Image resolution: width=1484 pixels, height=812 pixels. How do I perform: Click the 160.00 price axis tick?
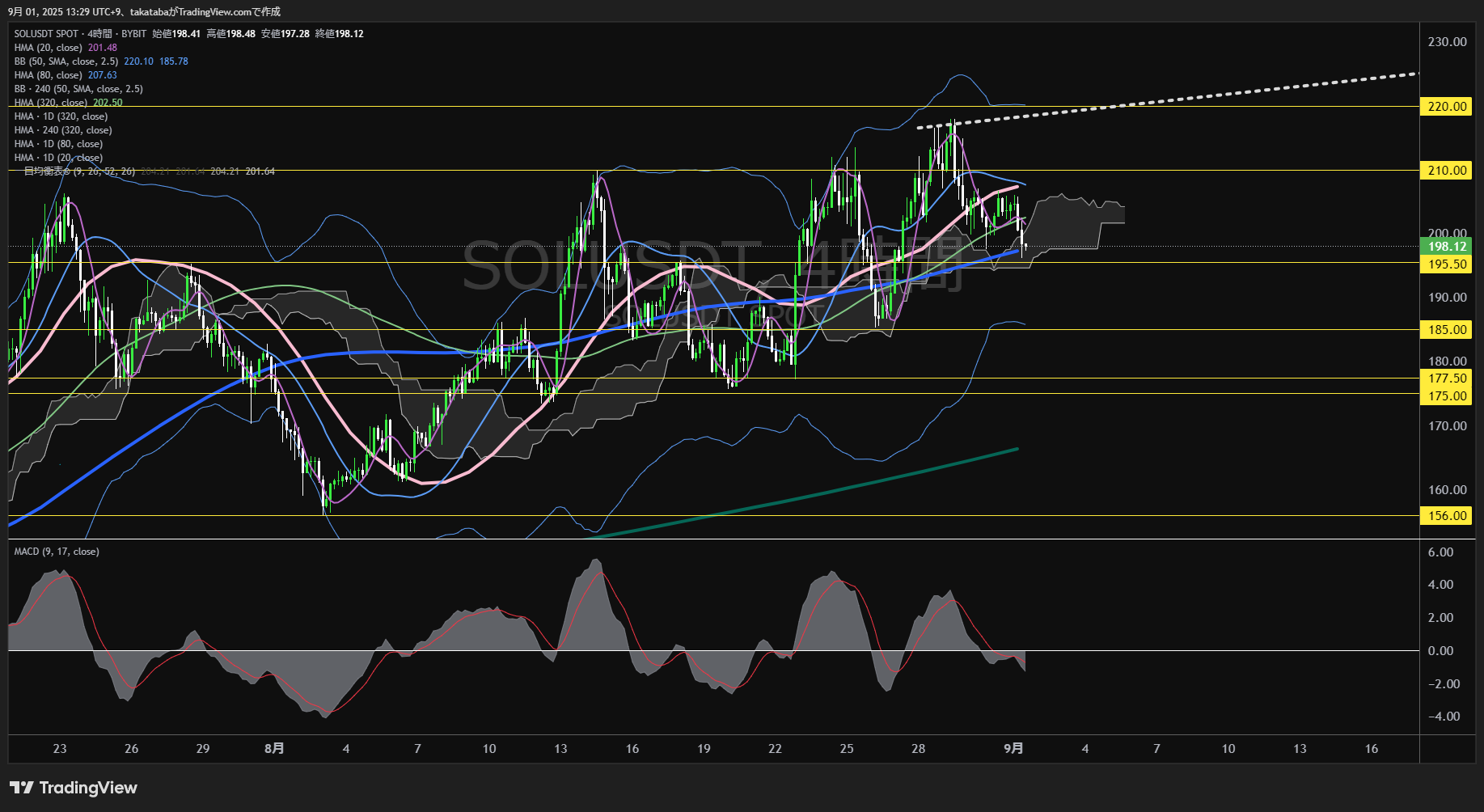[x=1447, y=489]
